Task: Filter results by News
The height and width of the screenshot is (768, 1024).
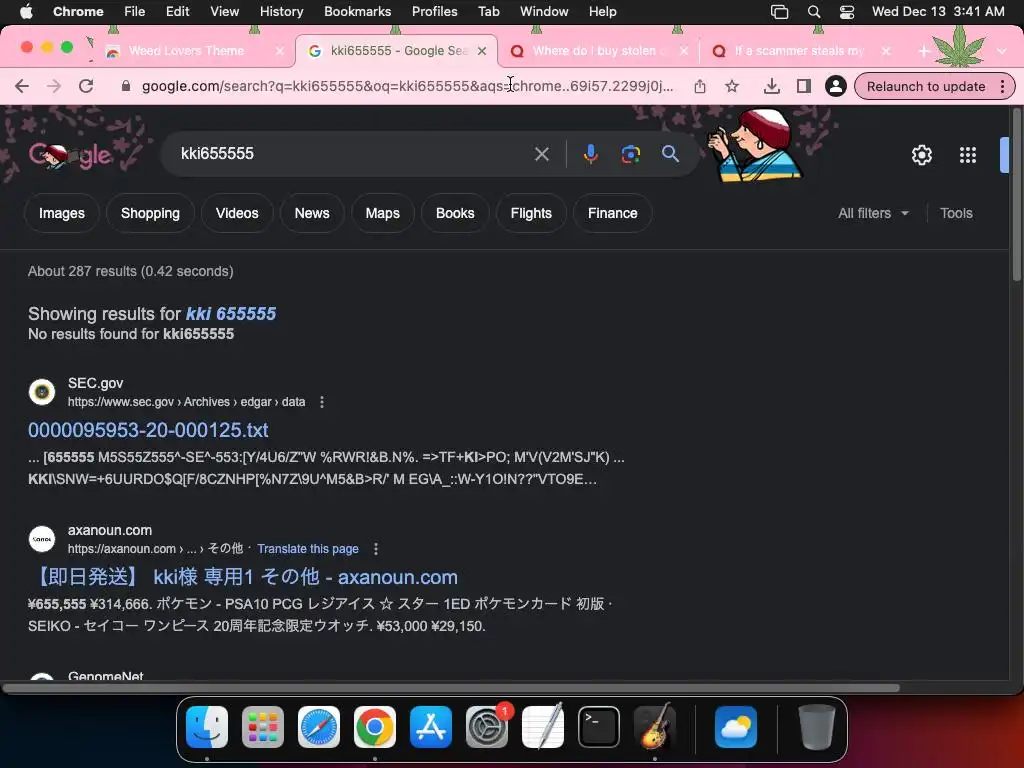Action: [x=312, y=214]
